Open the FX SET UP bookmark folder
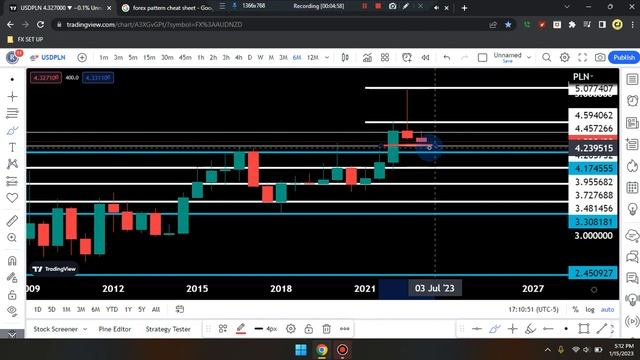The height and width of the screenshot is (360, 640). point(25,39)
